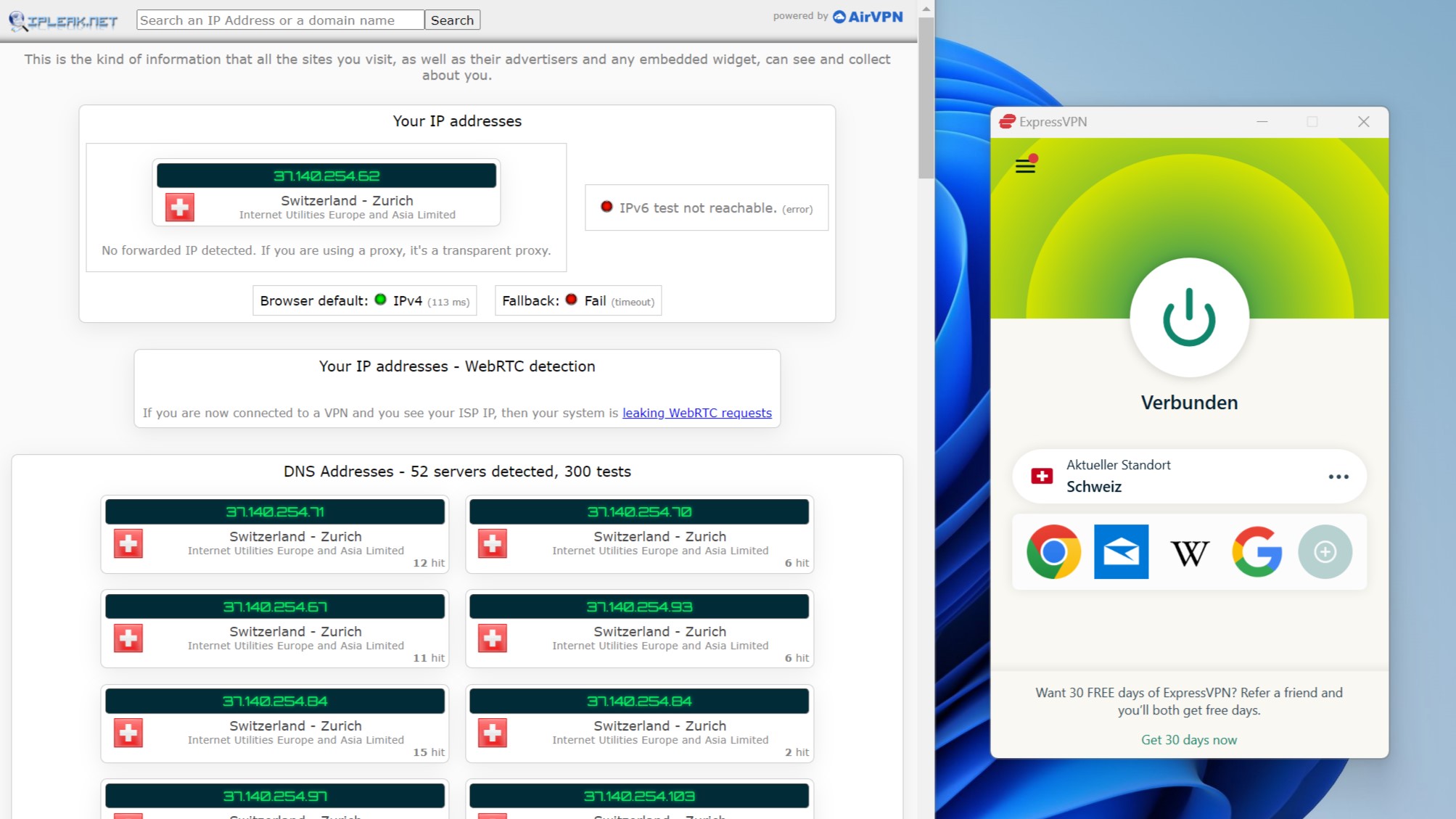The image size is (1456, 819).
Task: Click the Wikipedia shortcut icon
Action: tap(1189, 552)
